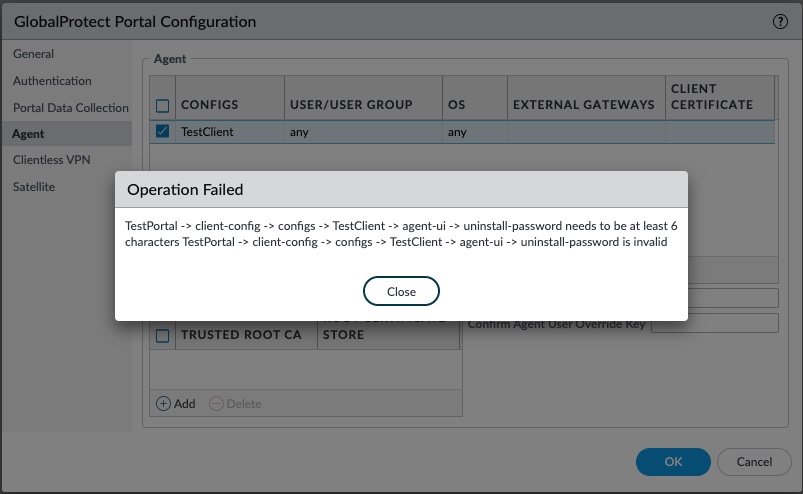Close the Operation Failed dialog
The image size is (803, 494).
click(x=401, y=291)
